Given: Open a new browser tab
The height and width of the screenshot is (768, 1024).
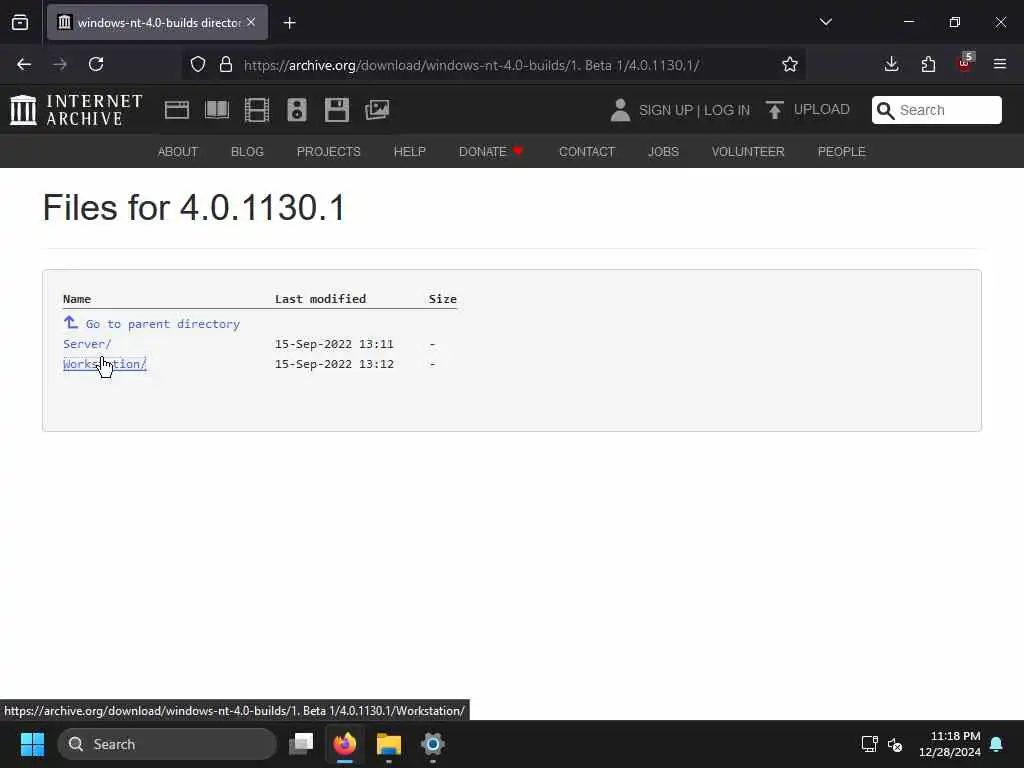Looking at the screenshot, I should click(289, 23).
